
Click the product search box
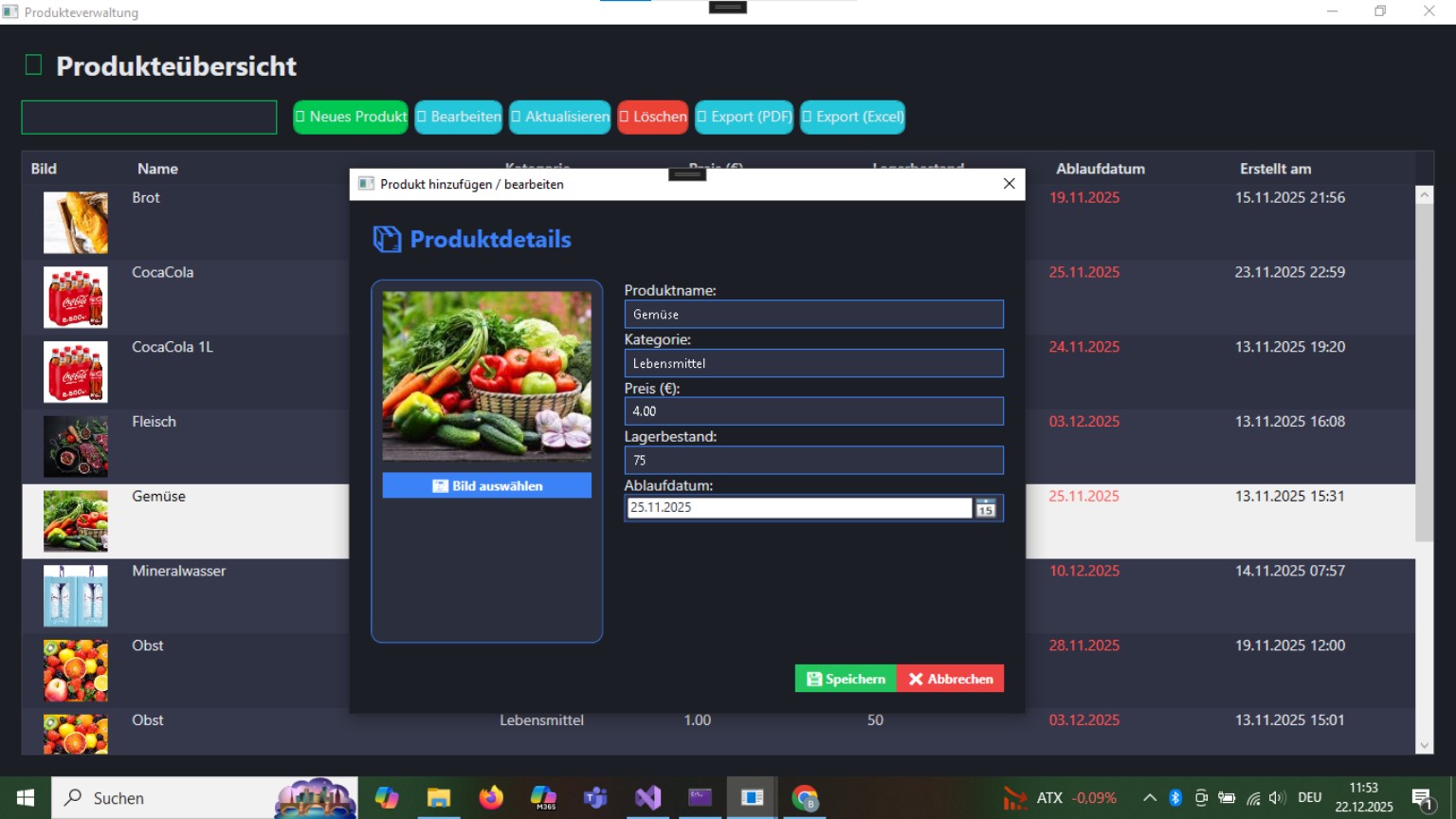(x=149, y=118)
